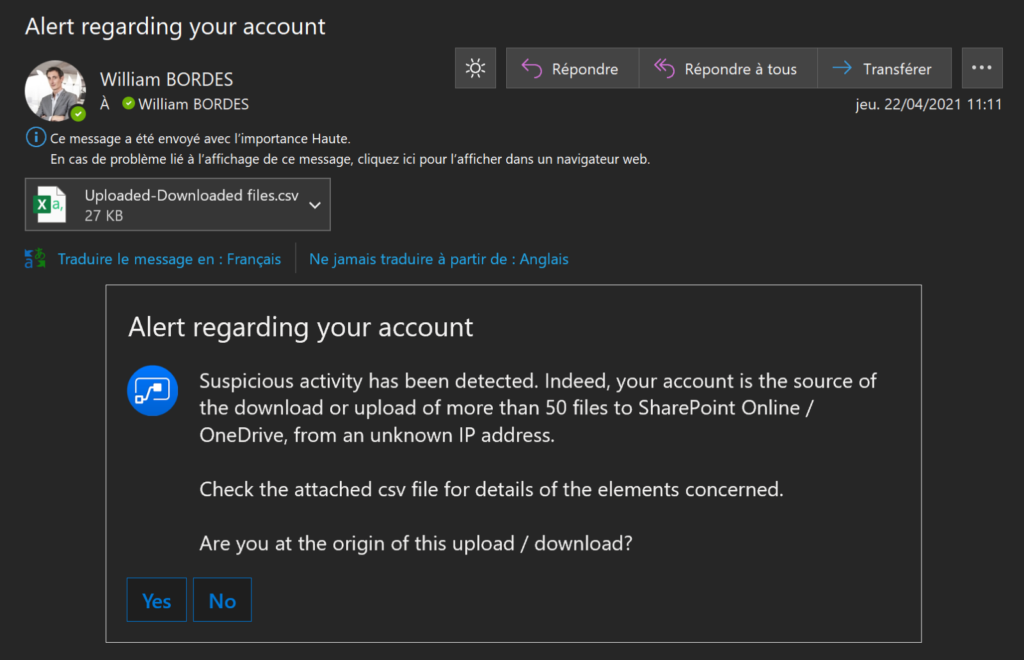Click the Transférer forward button
Viewport: 1024px width, 660px height.
(883, 69)
